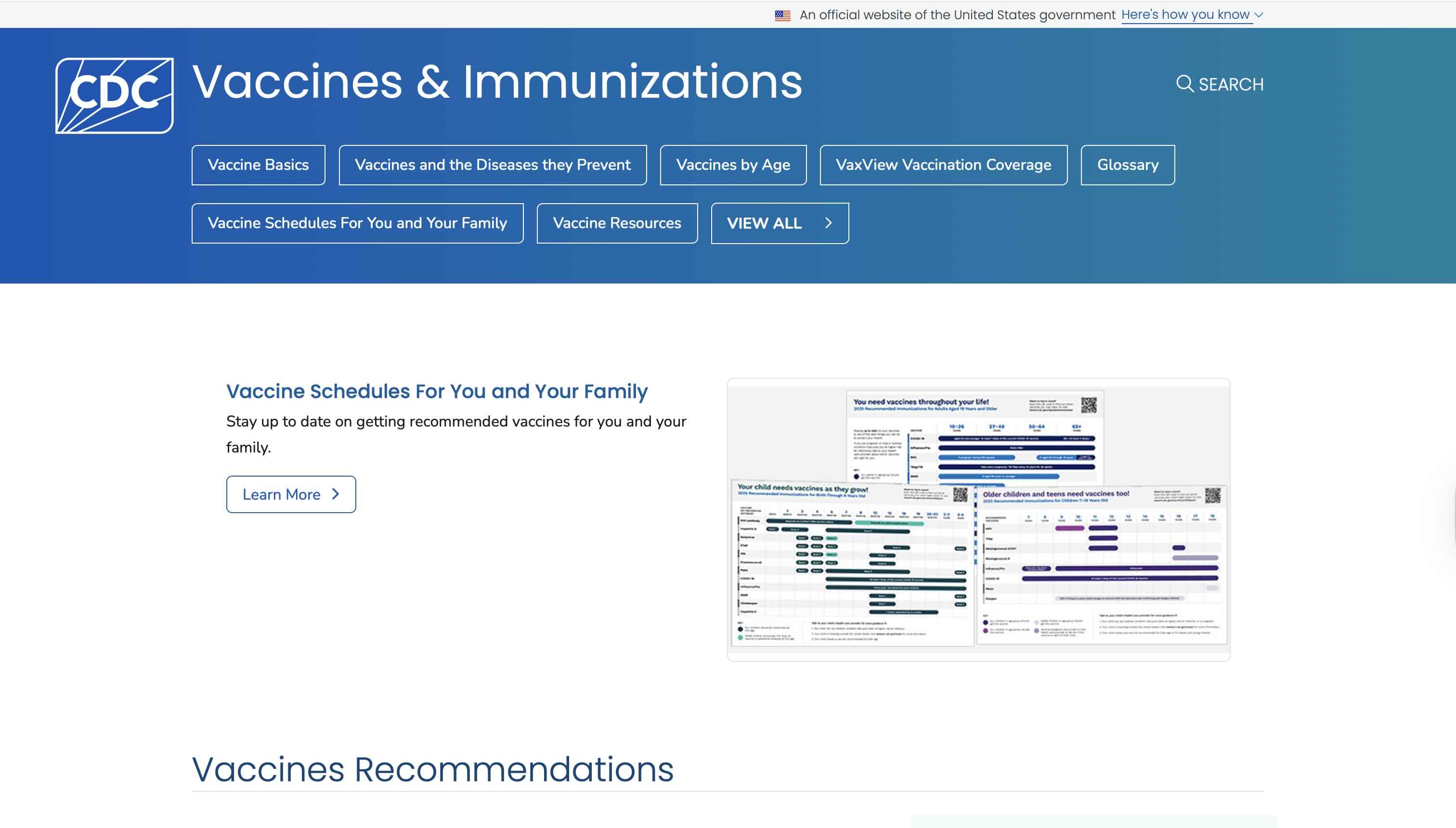Open Vaccines and the Diseases they Prevent
1456x828 pixels.
coord(493,165)
